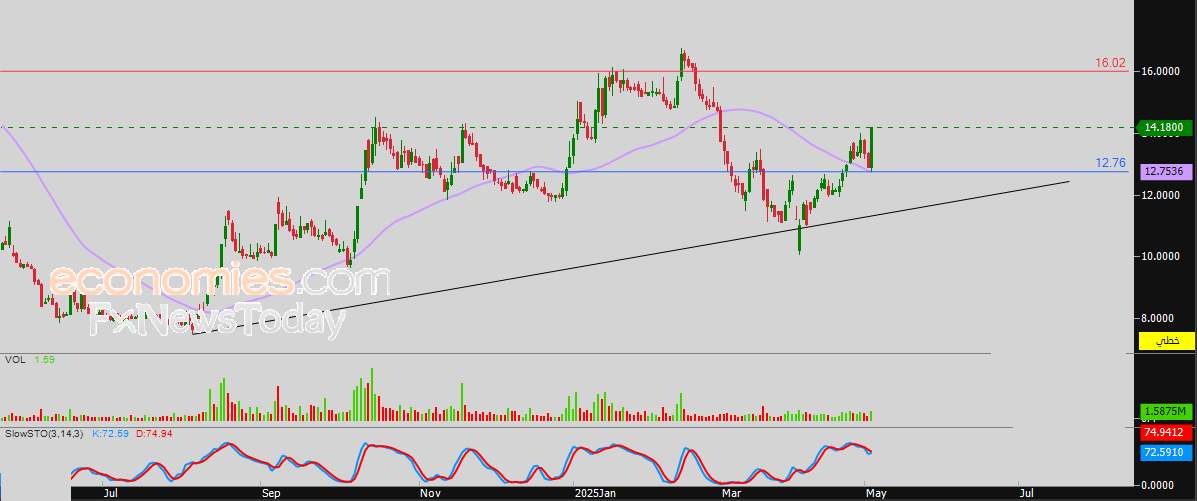Click the blue 72.5910 stochastic K value tag
Image resolution: width=1197 pixels, height=501 pixels.
click(x=1164, y=453)
